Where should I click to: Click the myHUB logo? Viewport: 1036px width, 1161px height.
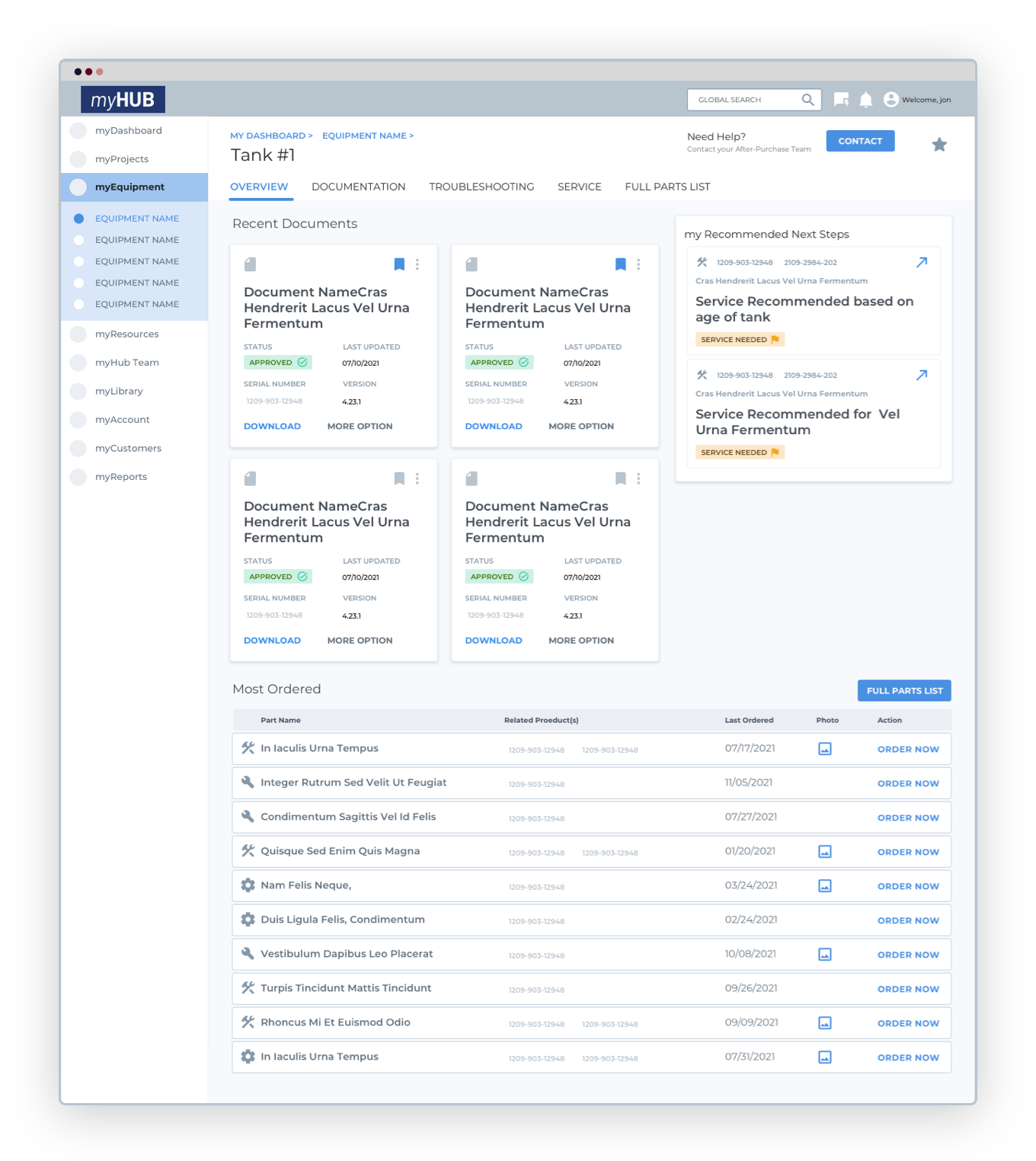123,100
